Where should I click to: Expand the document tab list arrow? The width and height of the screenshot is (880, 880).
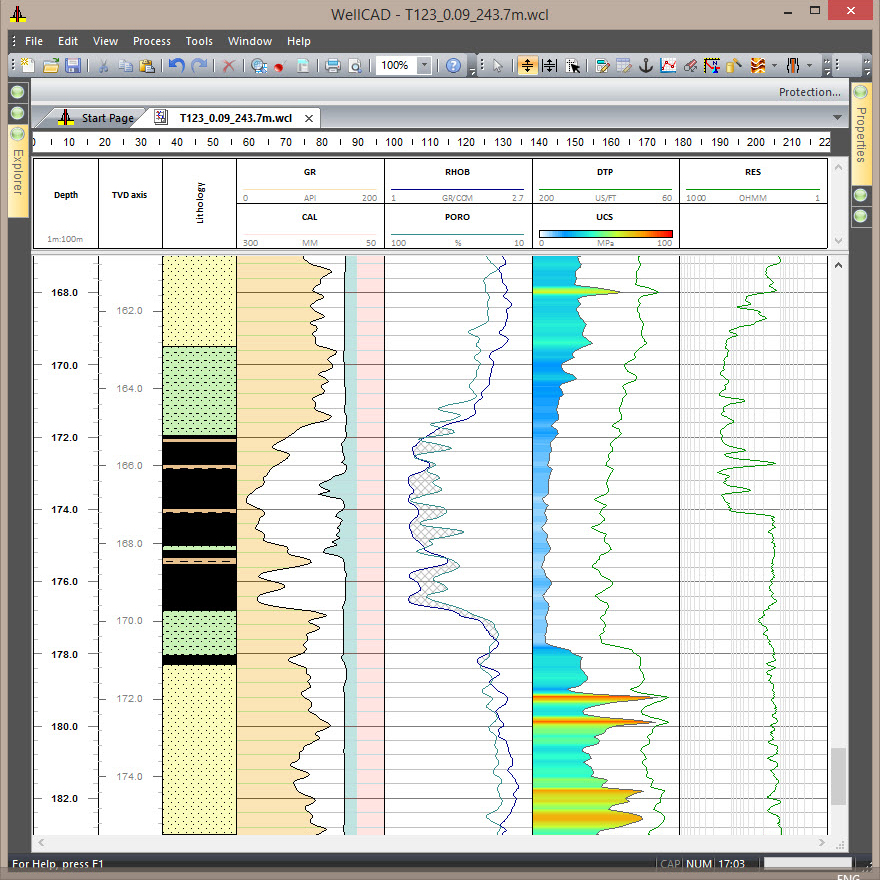(x=837, y=118)
